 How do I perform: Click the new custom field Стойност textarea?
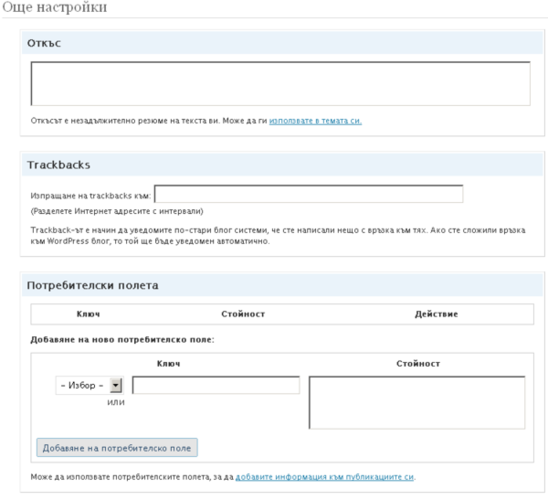pyautogui.click(x=417, y=403)
